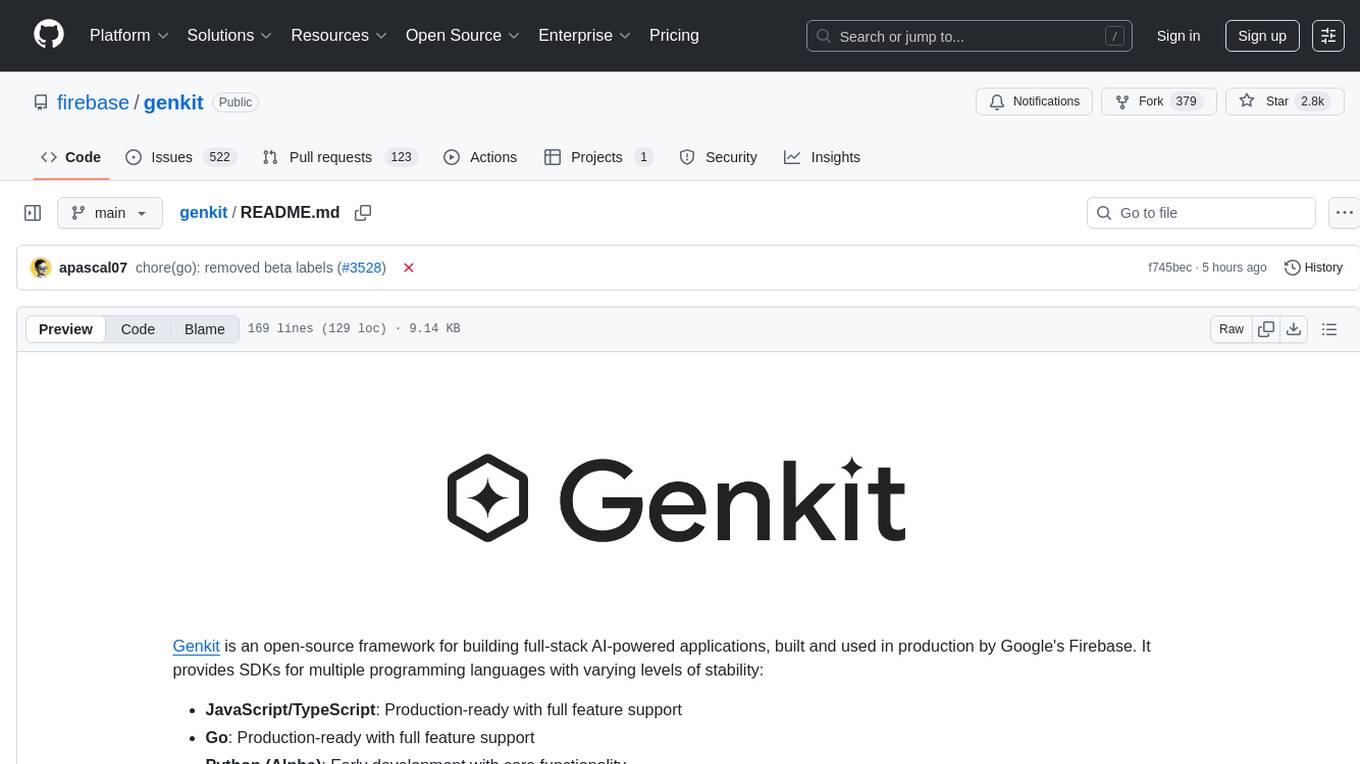Click the Genkit link in README

tap(196, 646)
